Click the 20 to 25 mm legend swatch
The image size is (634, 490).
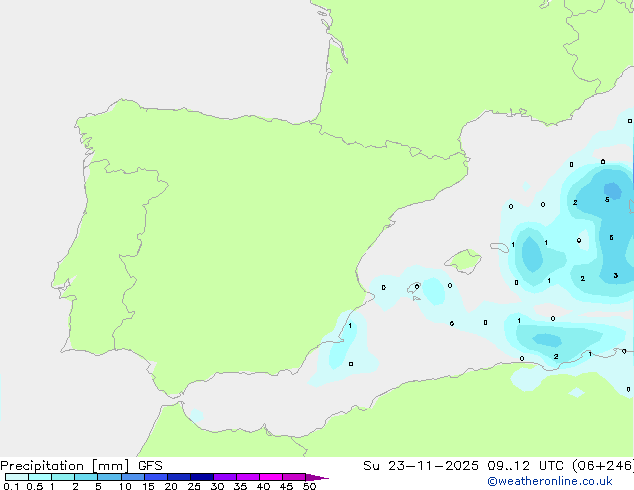coord(179,477)
